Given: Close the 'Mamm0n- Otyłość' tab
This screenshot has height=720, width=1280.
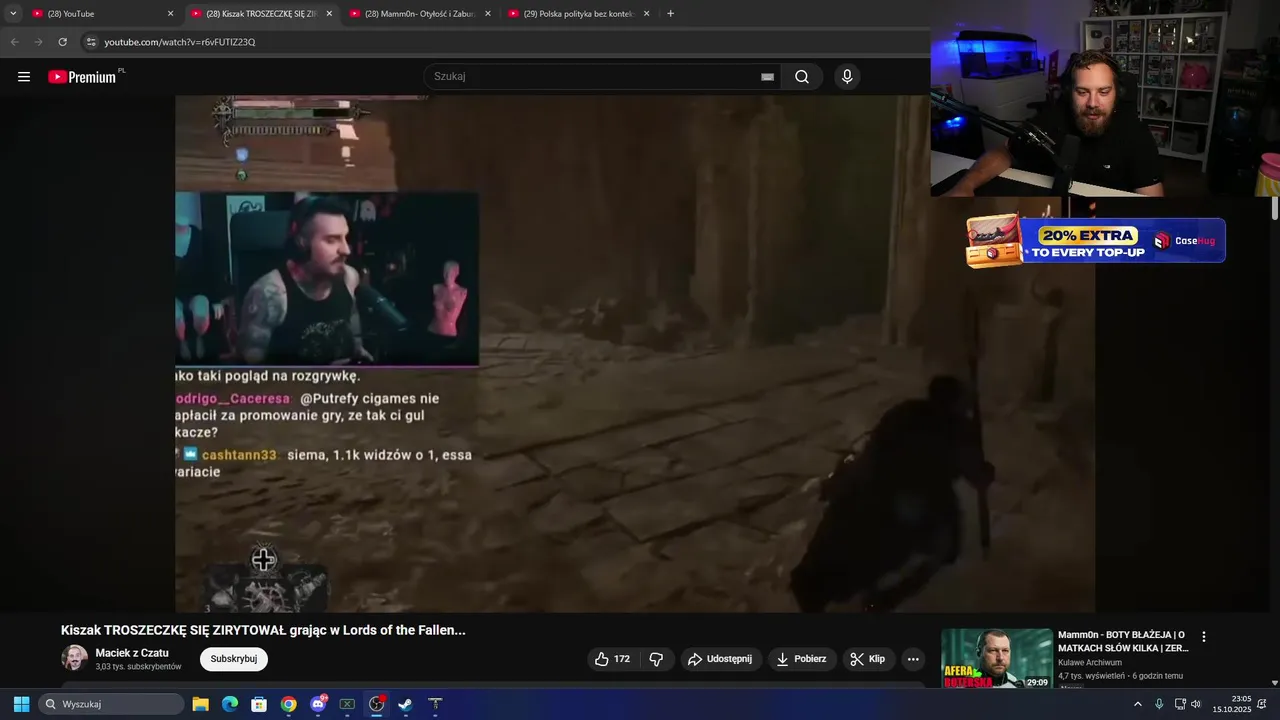Looking at the screenshot, I should pos(488,14).
